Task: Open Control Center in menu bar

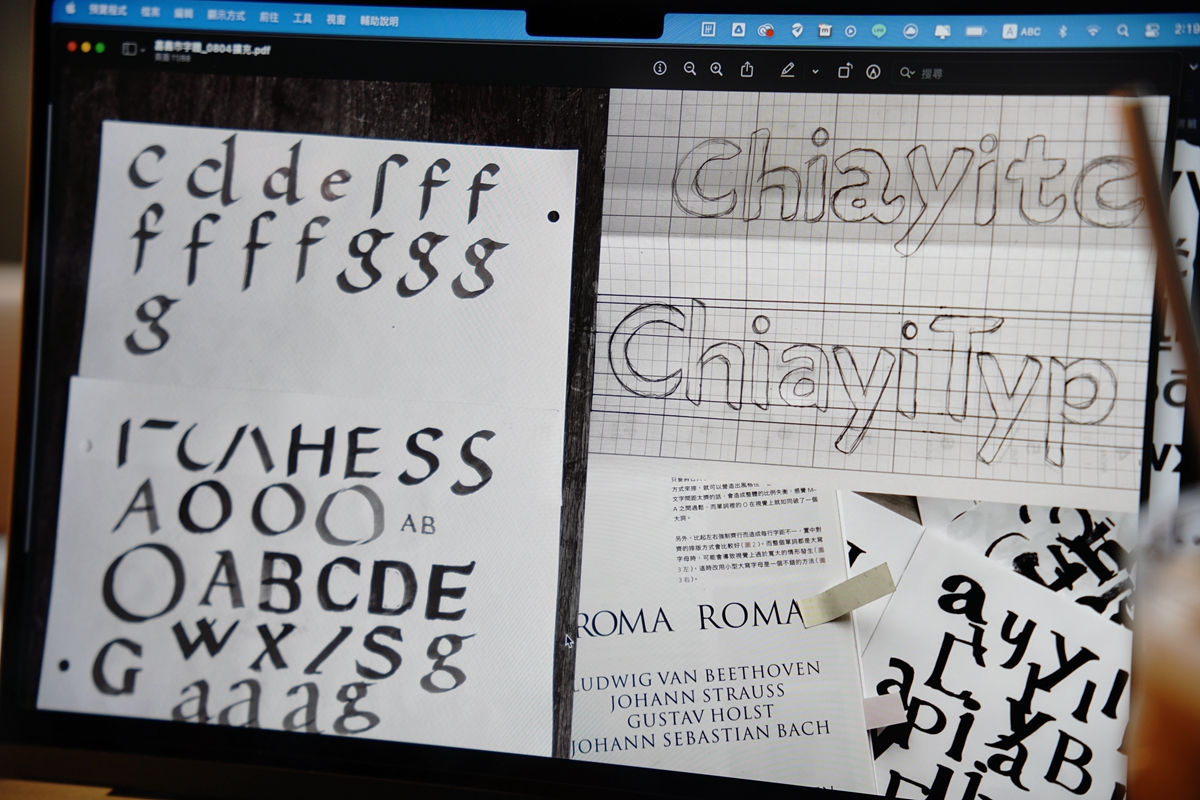Action: pyautogui.click(x=1151, y=31)
